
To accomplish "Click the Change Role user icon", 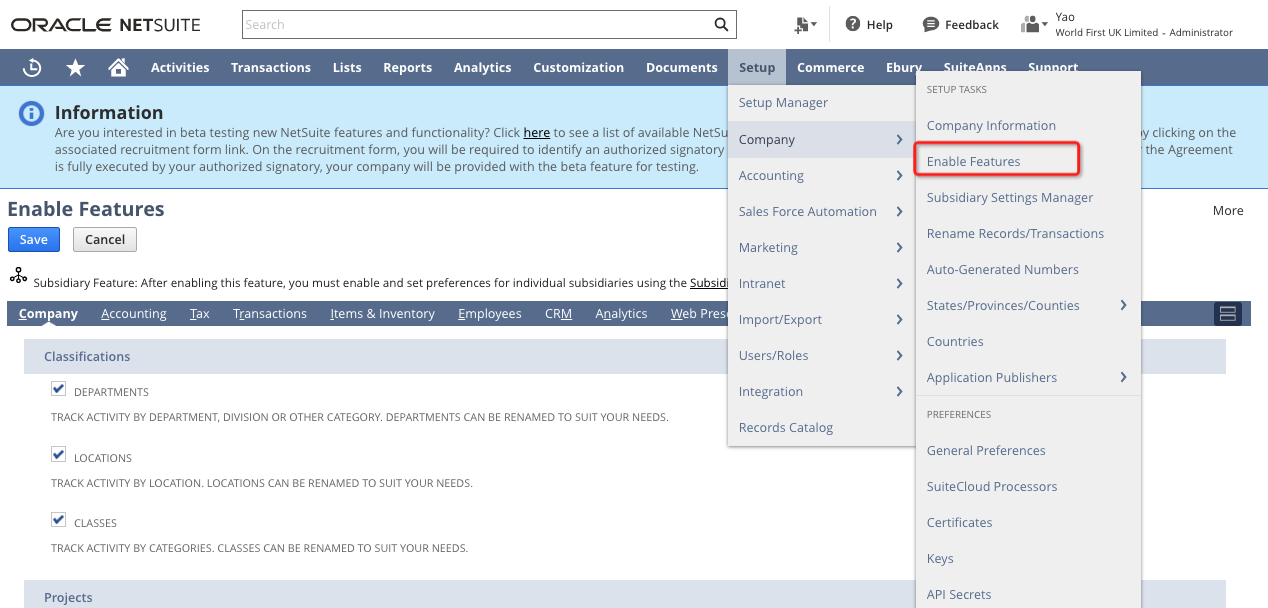I will pyautogui.click(x=1033, y=24).
